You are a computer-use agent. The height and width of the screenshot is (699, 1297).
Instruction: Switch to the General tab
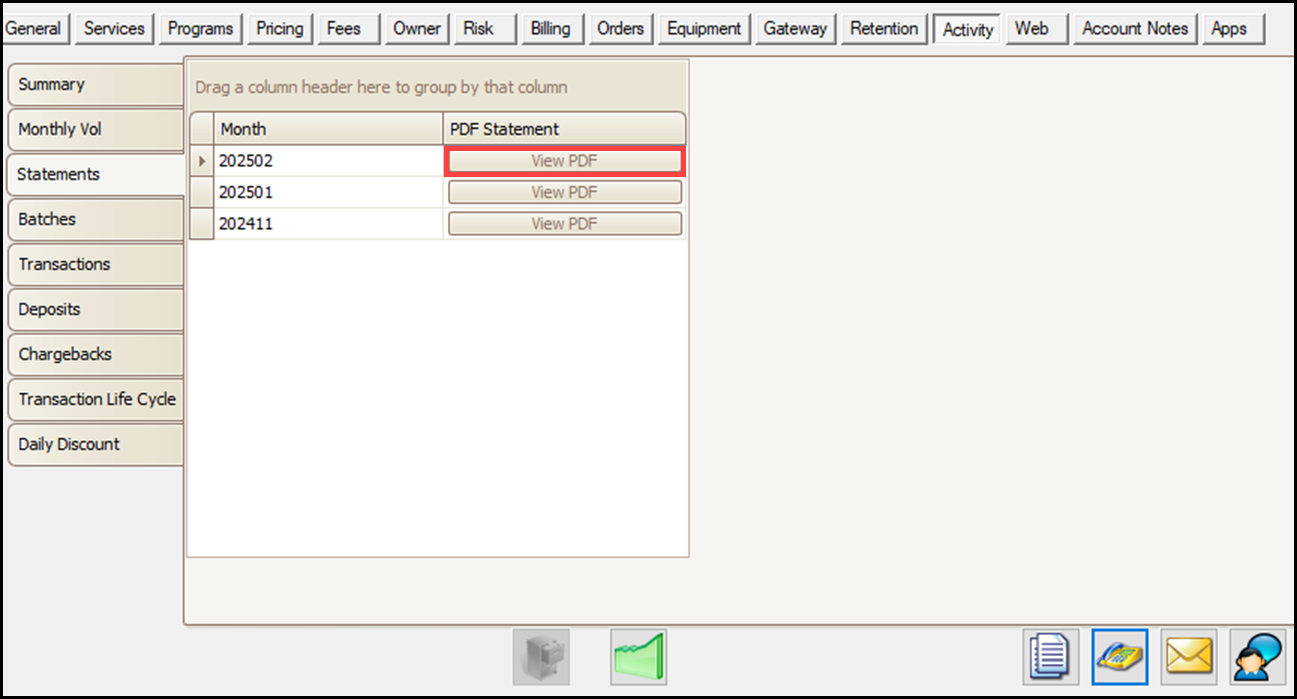point(34,29)
